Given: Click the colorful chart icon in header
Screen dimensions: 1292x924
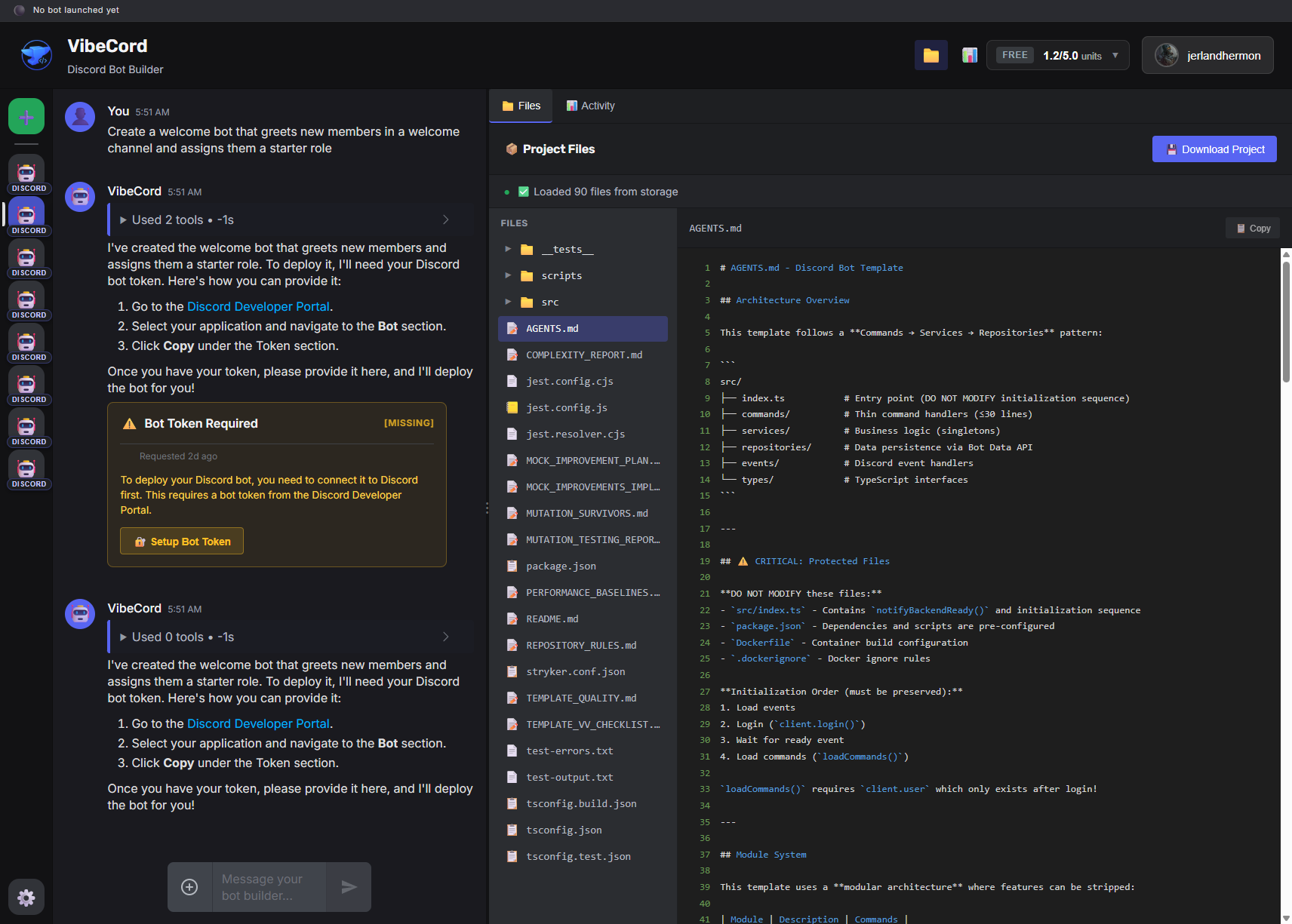Looking at the screenshot, I should point(970,56).
